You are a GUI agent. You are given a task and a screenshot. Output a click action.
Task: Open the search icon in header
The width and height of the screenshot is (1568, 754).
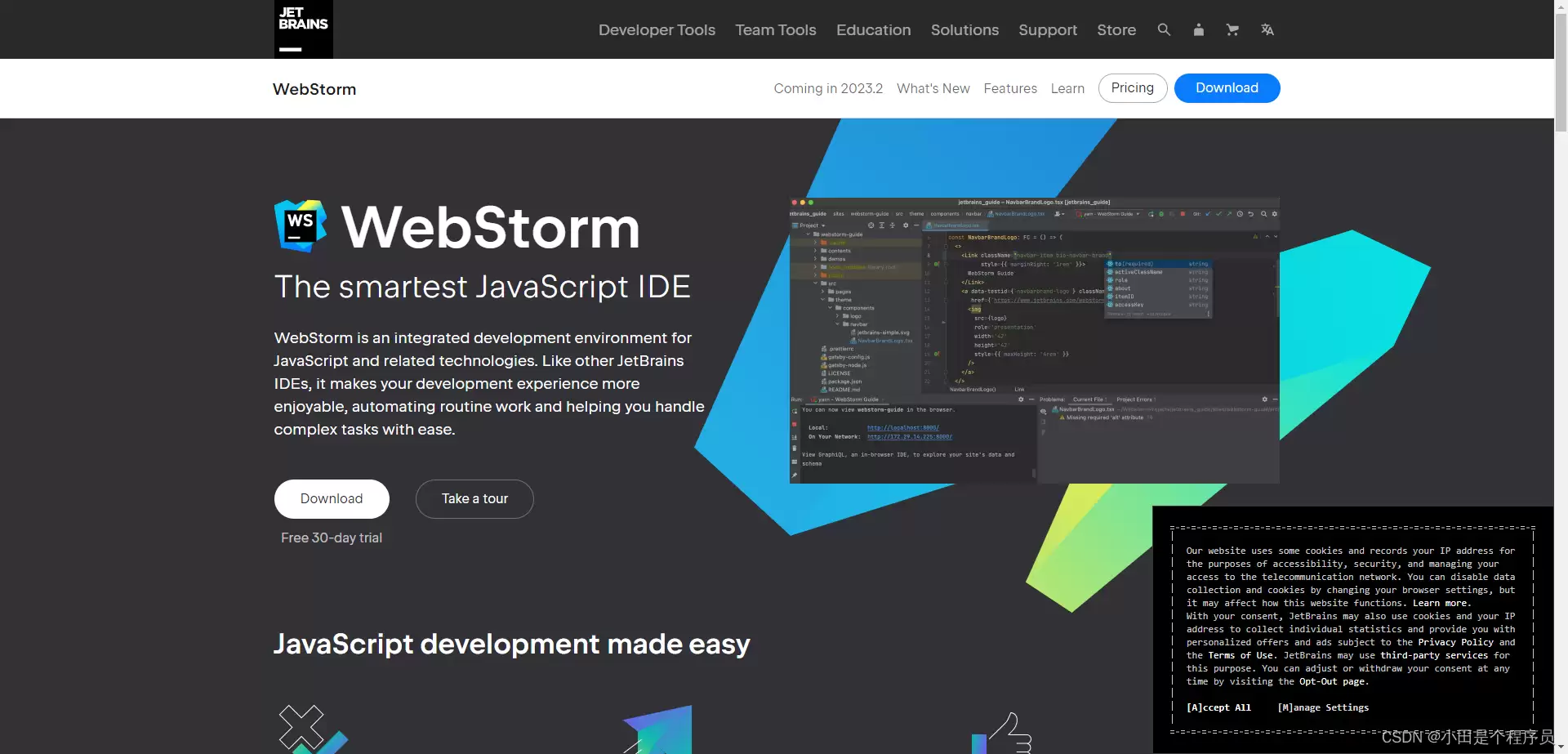click(1164, 29)
